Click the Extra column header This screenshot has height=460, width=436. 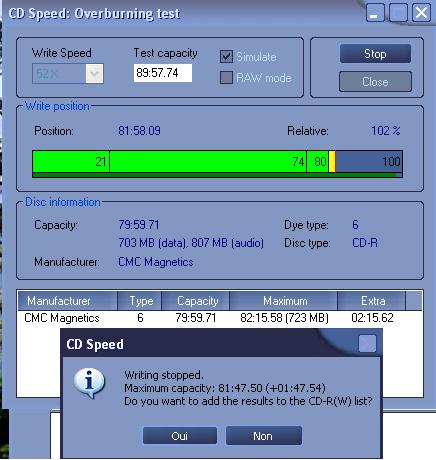coord(372,301)
